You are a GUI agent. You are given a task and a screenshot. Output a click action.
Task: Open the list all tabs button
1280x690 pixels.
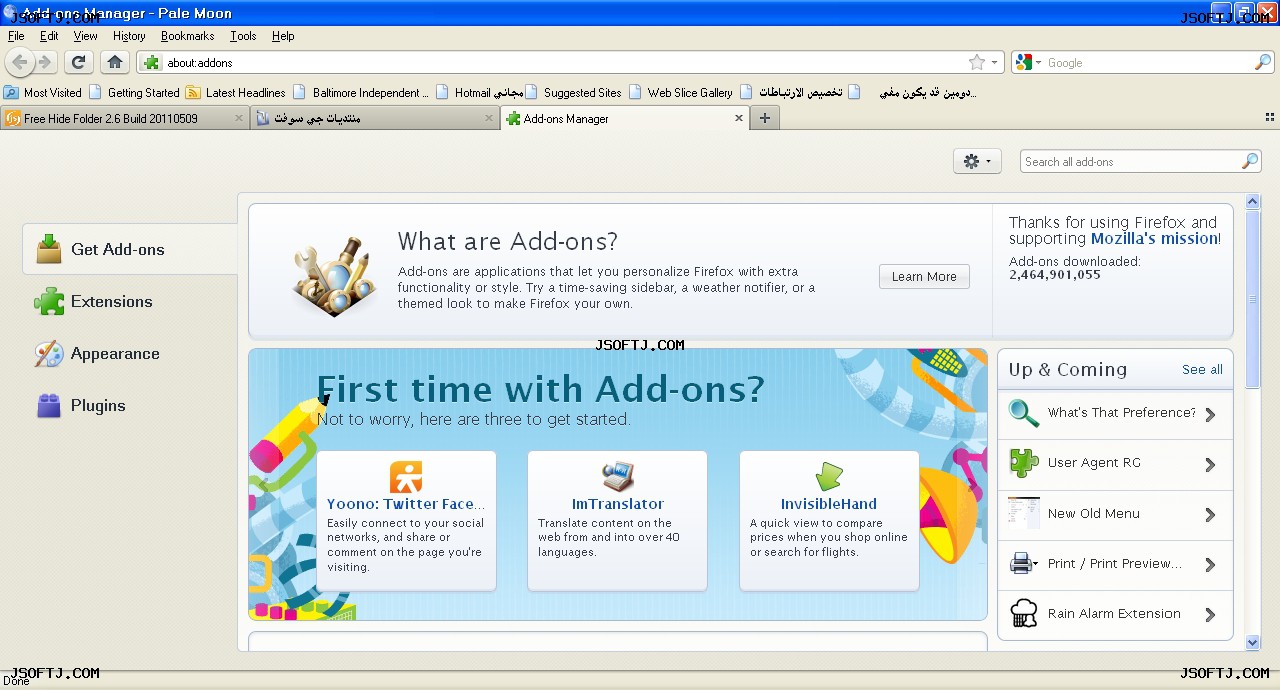[1269, 118]
